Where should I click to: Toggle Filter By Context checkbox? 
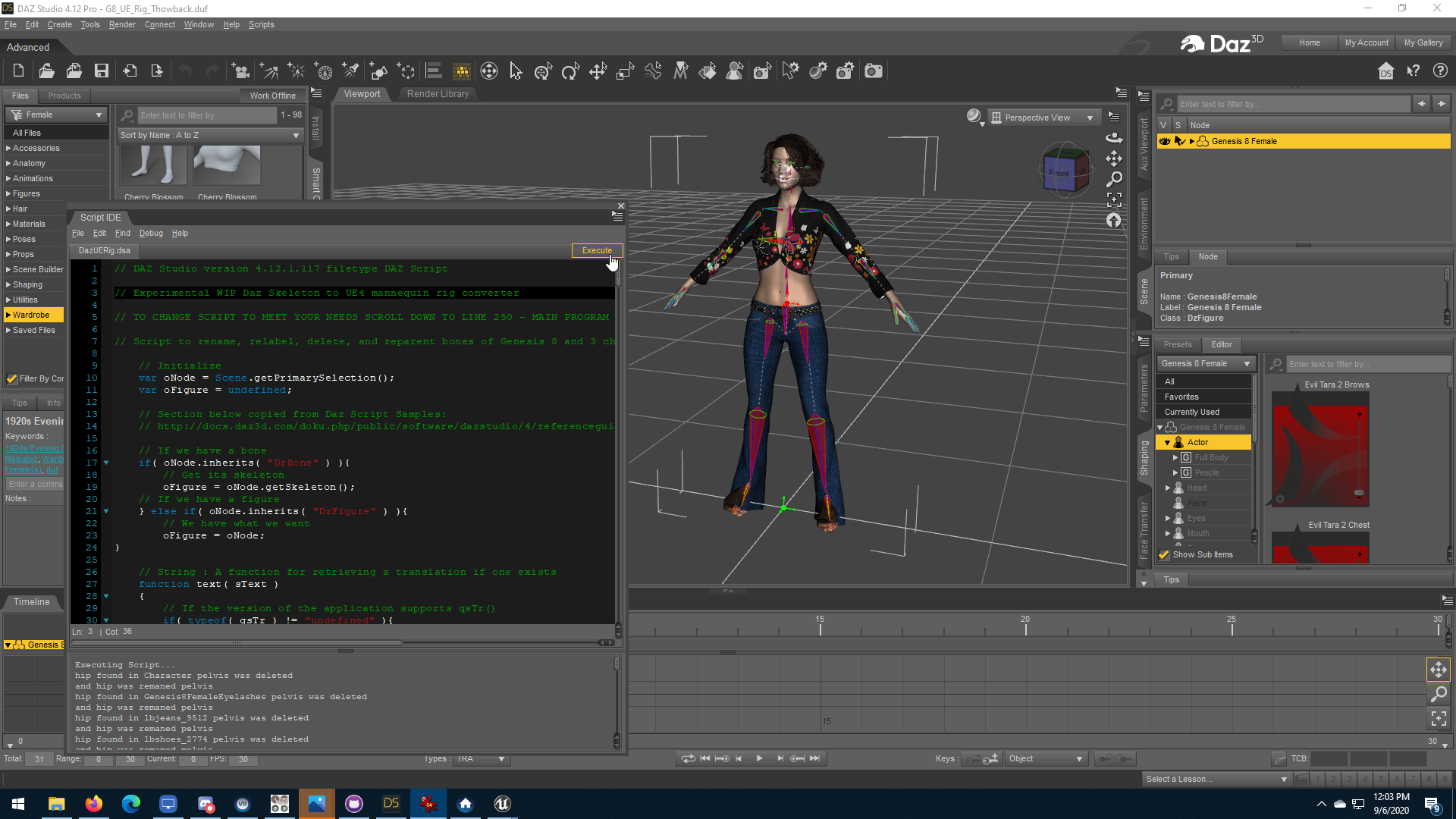[x=12, y=378]
